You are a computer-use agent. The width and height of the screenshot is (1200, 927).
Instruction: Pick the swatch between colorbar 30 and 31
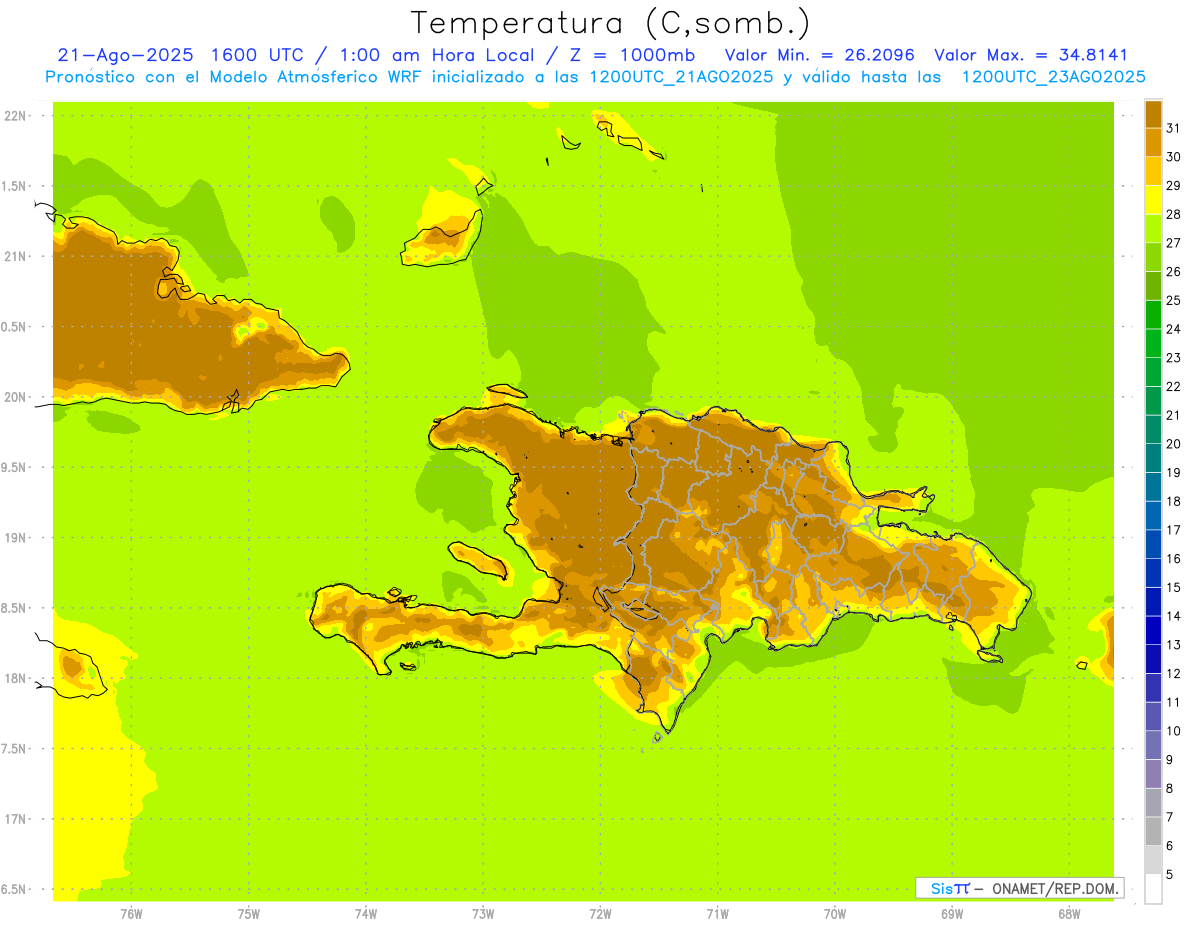[x=1153, y=142]
